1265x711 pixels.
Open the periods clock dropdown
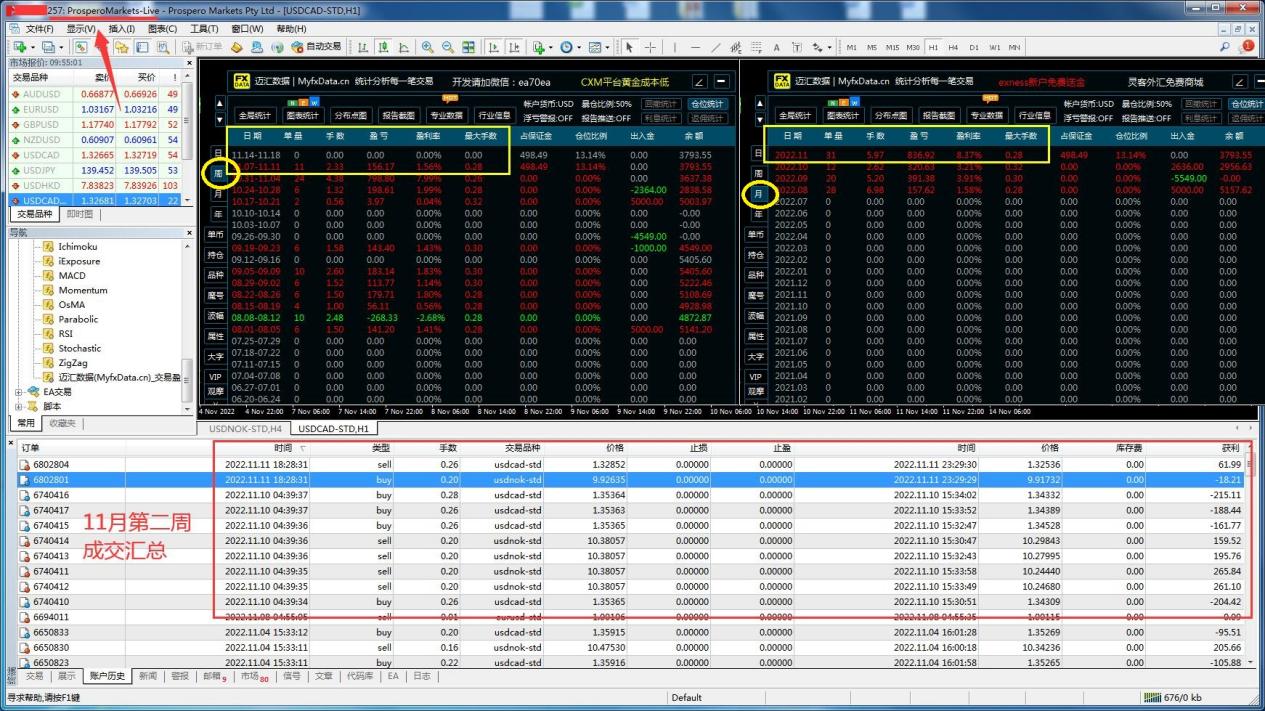coord(570,47)
